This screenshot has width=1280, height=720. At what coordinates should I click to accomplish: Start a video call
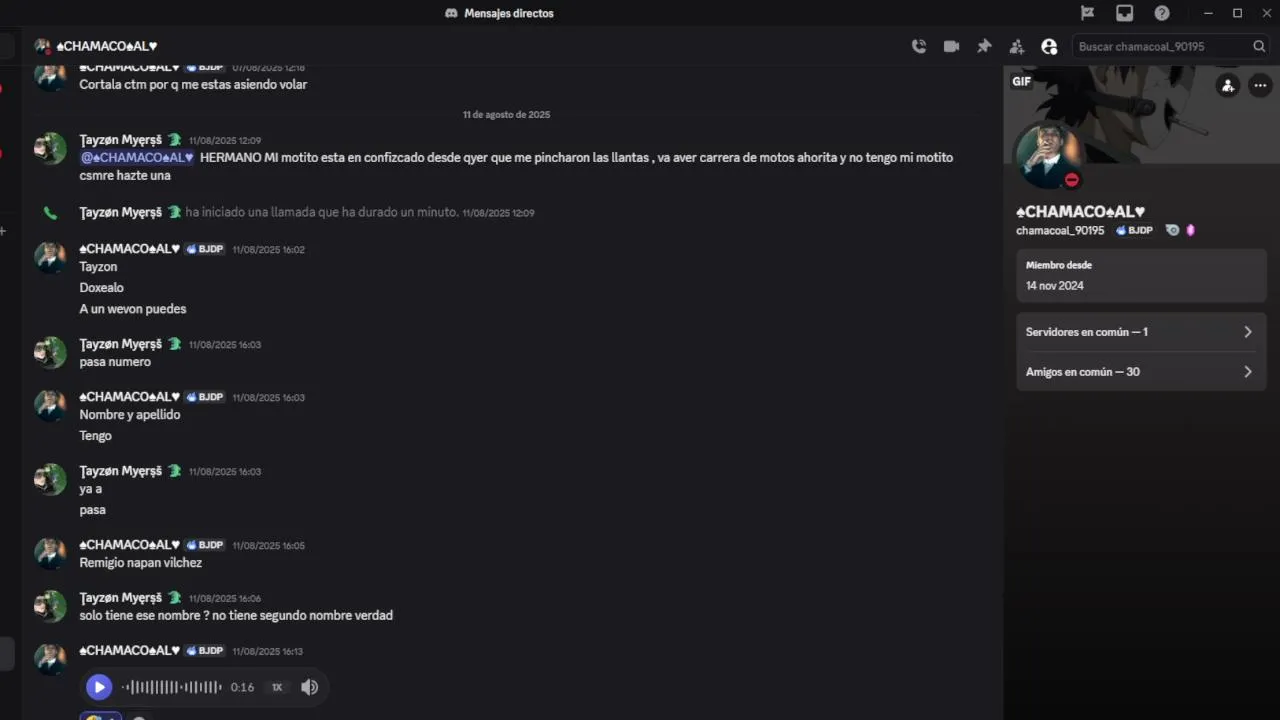pos(951,46)
